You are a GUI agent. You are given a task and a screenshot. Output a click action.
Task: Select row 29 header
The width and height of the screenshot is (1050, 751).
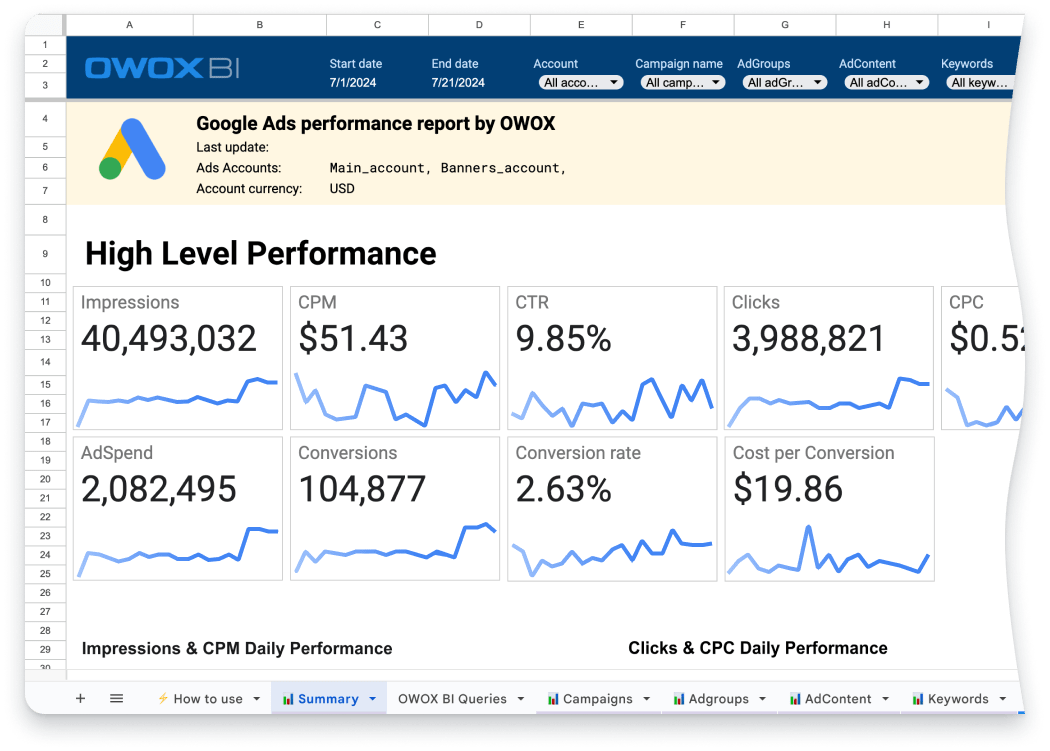[x=45, y=649]
